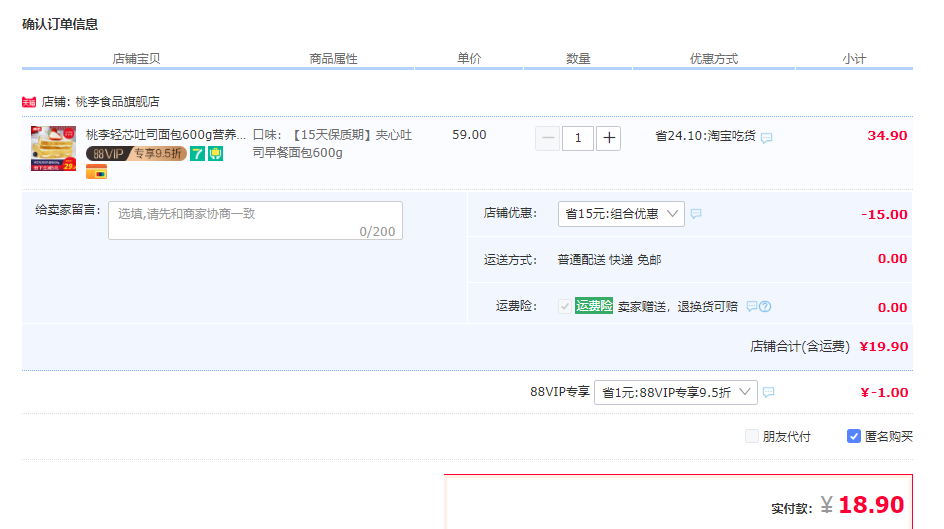Expand the 省1元:88VIP专享9.5折 dropdown
This screenshot has height=529, width=944.
coord(675,392)
